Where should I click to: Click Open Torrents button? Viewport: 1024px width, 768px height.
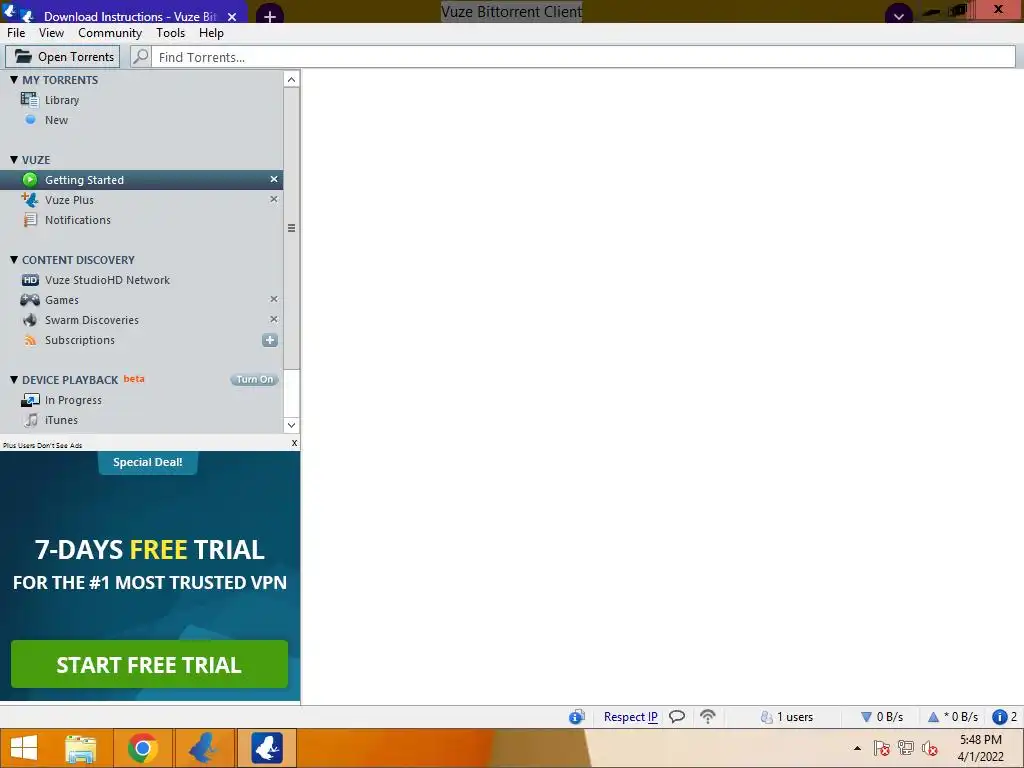pyautogui.click(x=63, y=57)
